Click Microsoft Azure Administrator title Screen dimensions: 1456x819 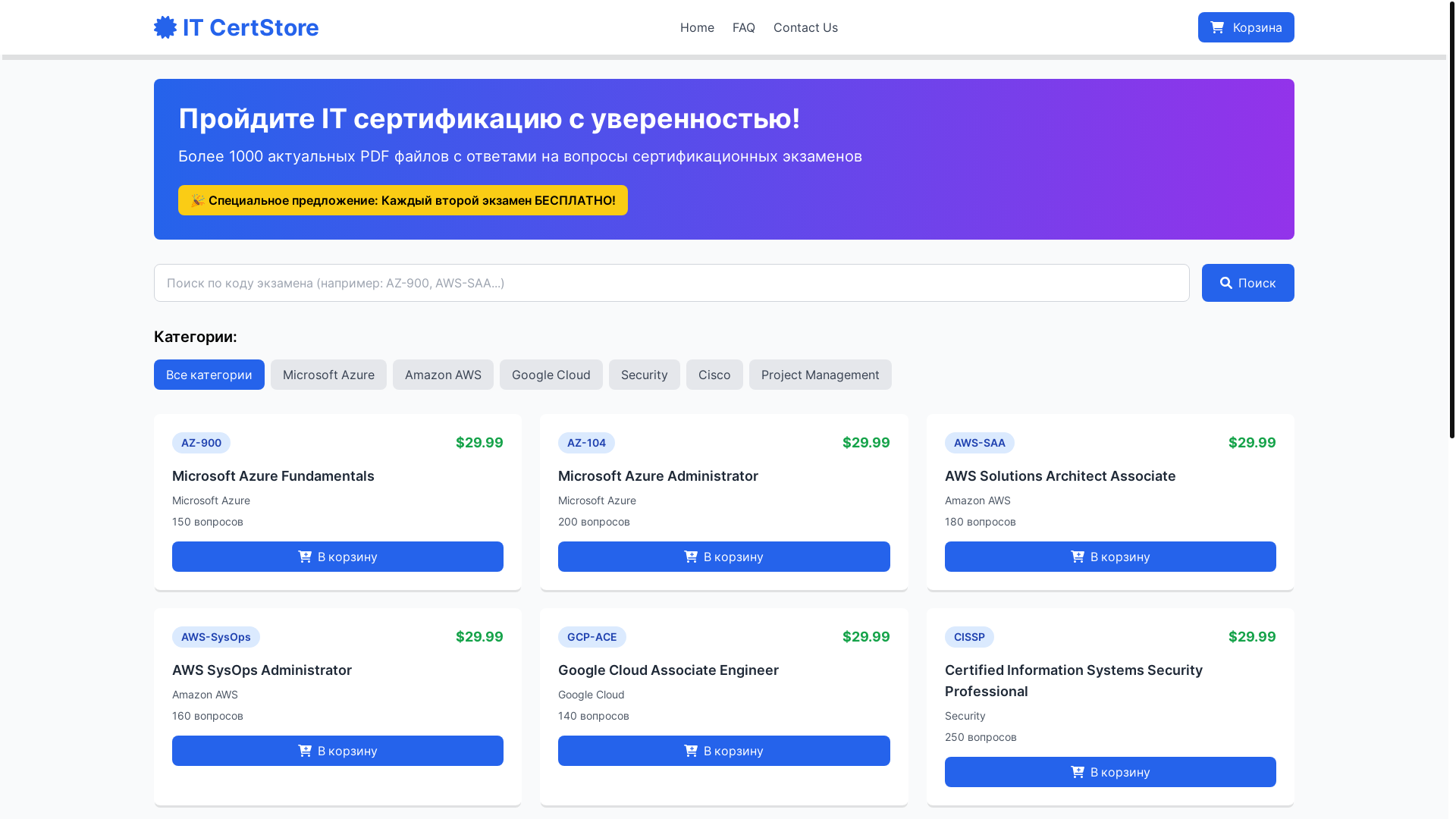pyautogui.click(x=658, y=476)
